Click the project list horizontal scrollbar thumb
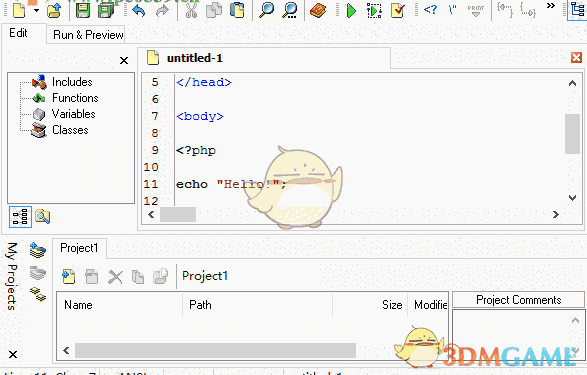The height and width of the screenshot is (375, 587). click(215, 351)
